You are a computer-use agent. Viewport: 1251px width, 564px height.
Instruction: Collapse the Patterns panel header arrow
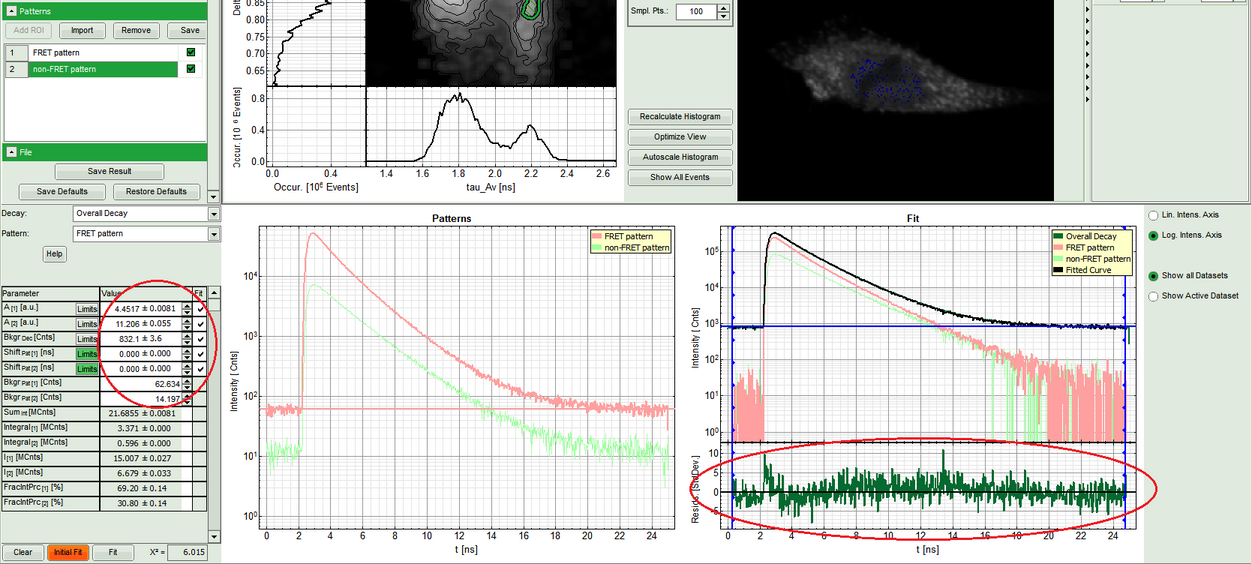12,11
